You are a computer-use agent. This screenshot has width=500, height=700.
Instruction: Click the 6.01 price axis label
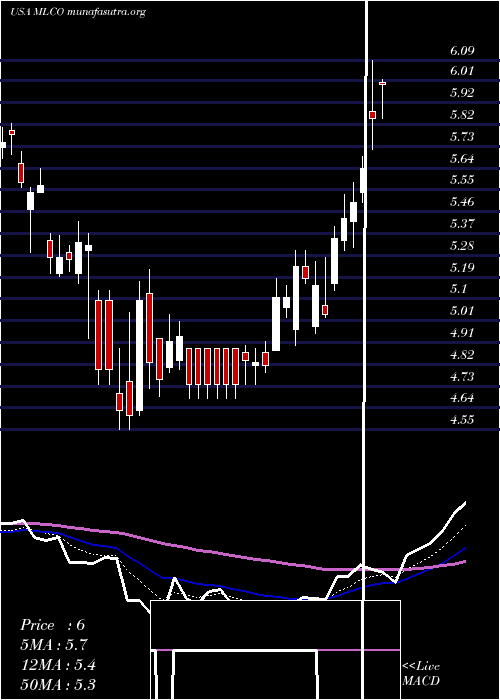pyautogui.click(x=462, y=71)
